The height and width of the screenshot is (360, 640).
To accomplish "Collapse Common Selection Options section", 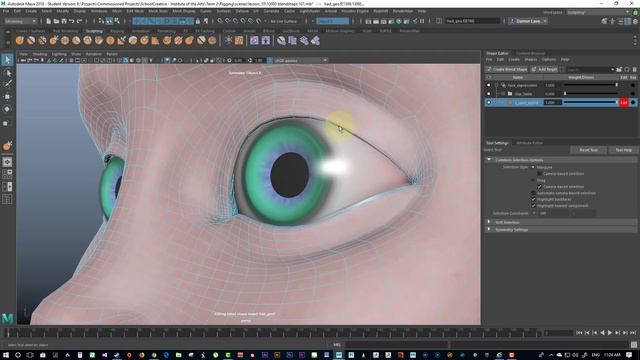I will point(489,160).
